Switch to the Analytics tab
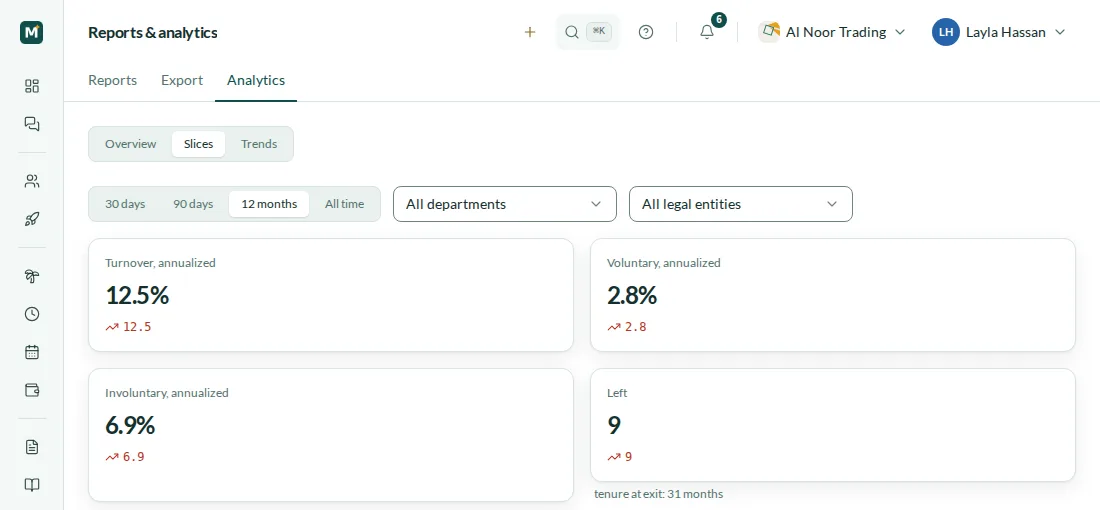This screenshot has height=510, width=1100. point(256,80)
